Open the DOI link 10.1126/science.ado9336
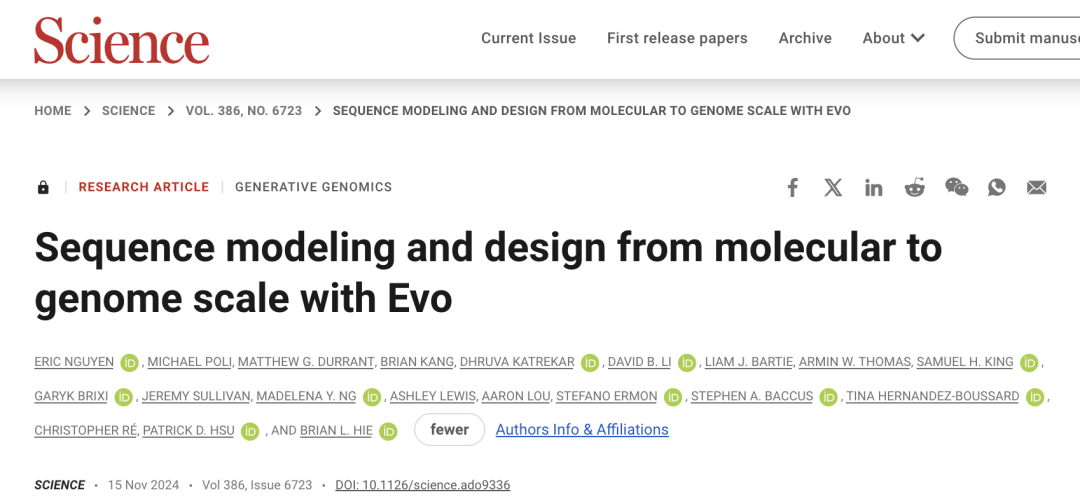Image resolution: width=1080 pixels, height=502 pixels. pyautogui.click(x=423, y=485)
